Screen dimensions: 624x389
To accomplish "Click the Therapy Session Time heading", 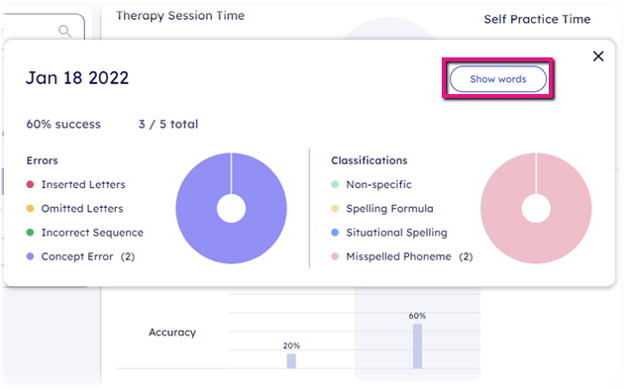I will tap(180, 16).
